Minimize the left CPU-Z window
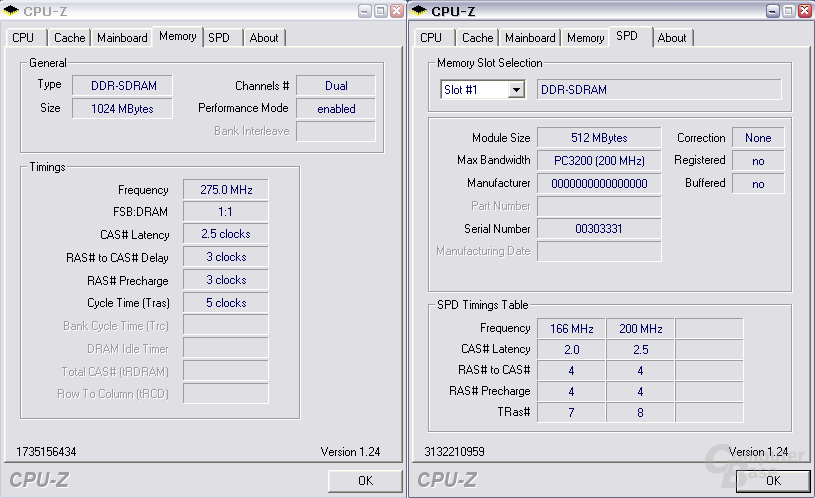 [365, 11]
